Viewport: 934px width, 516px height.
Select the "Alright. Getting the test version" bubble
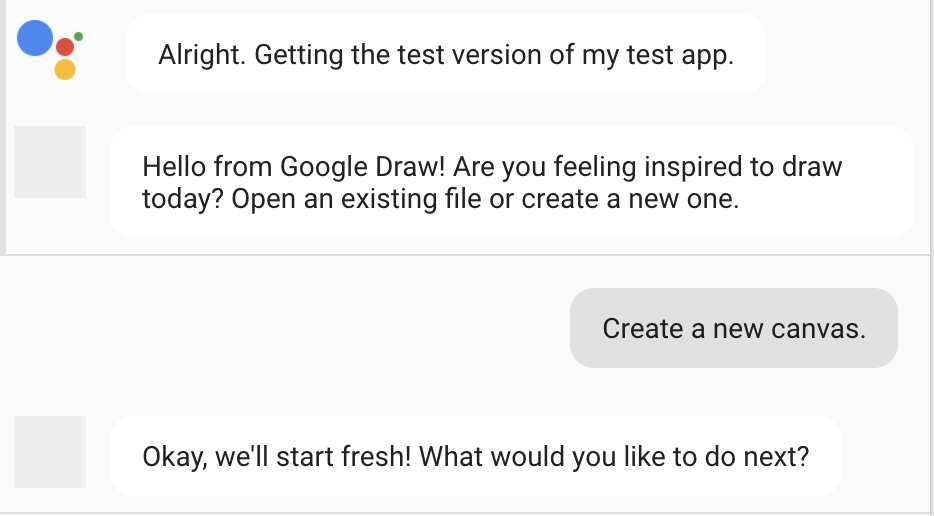(x=446, y=54)
